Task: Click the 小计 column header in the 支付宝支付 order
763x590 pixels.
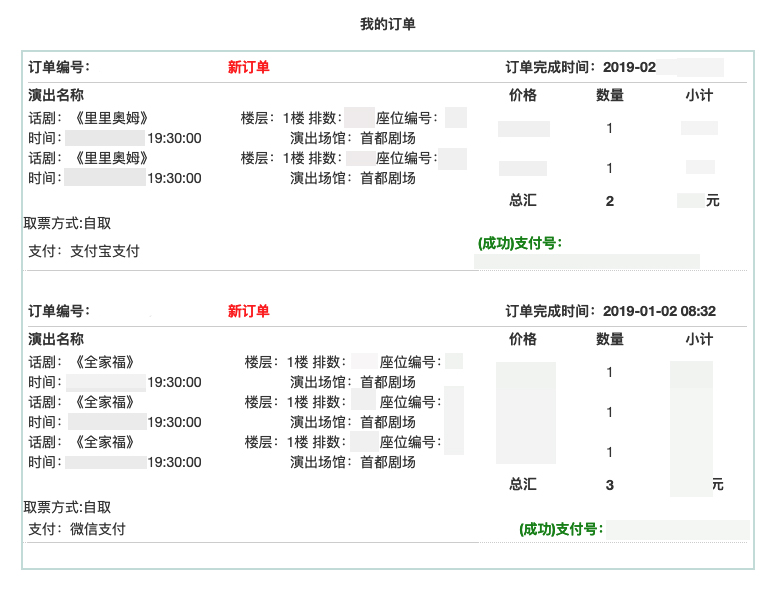Action: click(x=699, y=95)
